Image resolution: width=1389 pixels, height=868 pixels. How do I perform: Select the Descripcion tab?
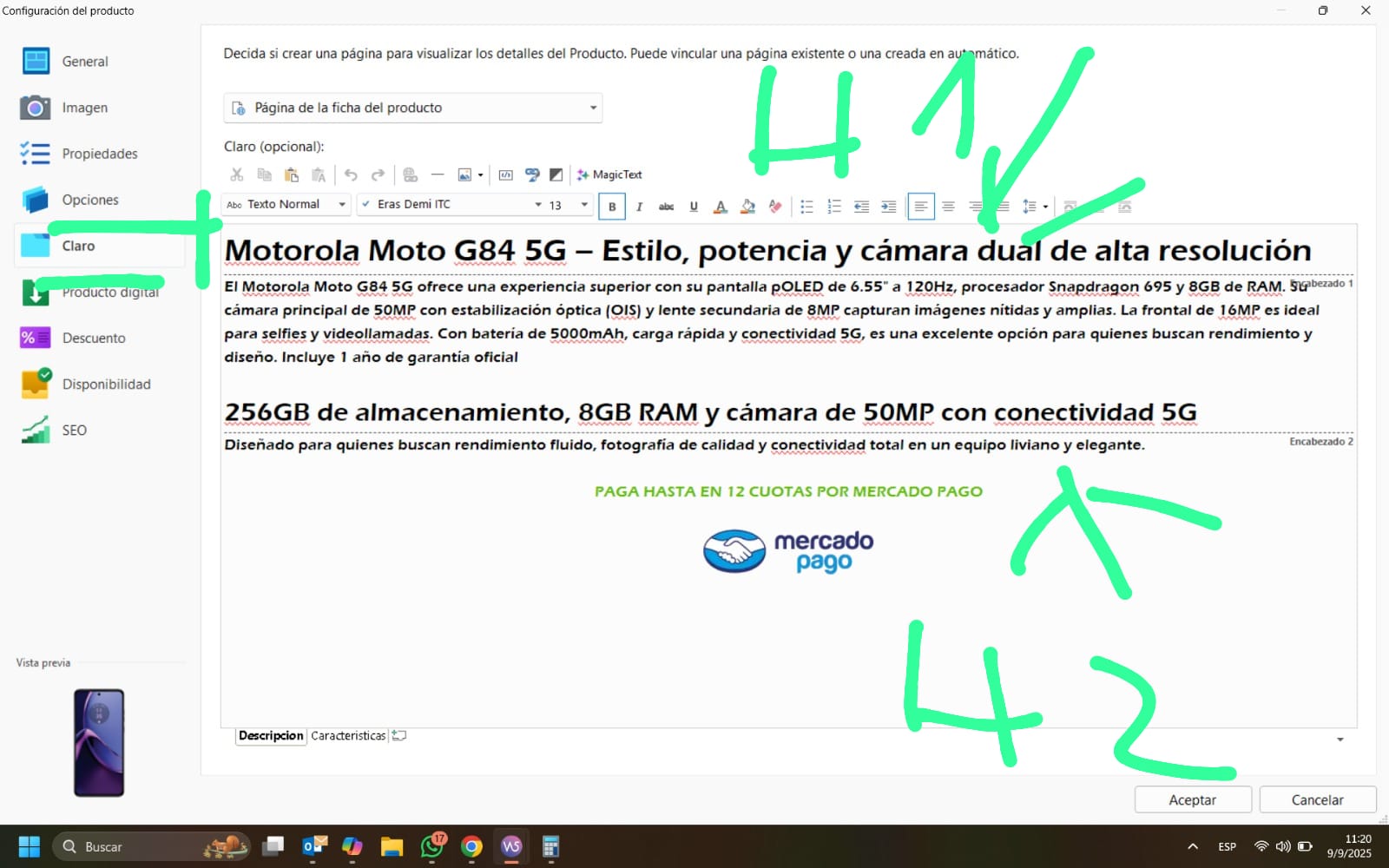tap(271, 735)
